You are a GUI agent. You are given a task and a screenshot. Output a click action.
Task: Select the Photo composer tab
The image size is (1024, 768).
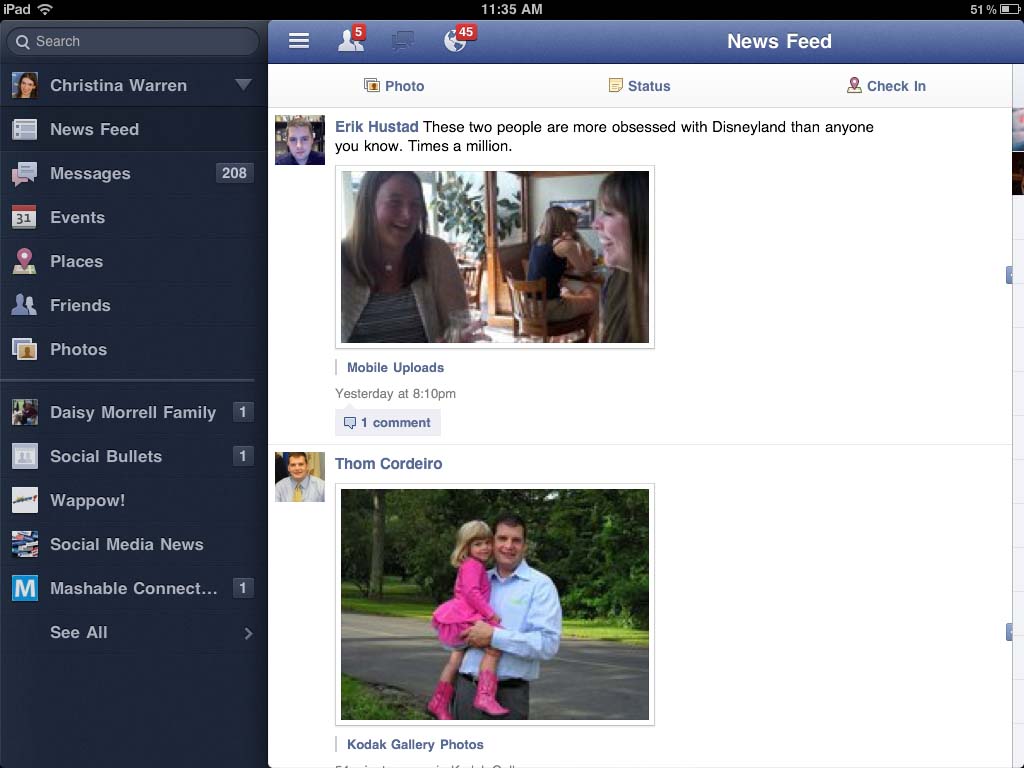click(394, 86)
